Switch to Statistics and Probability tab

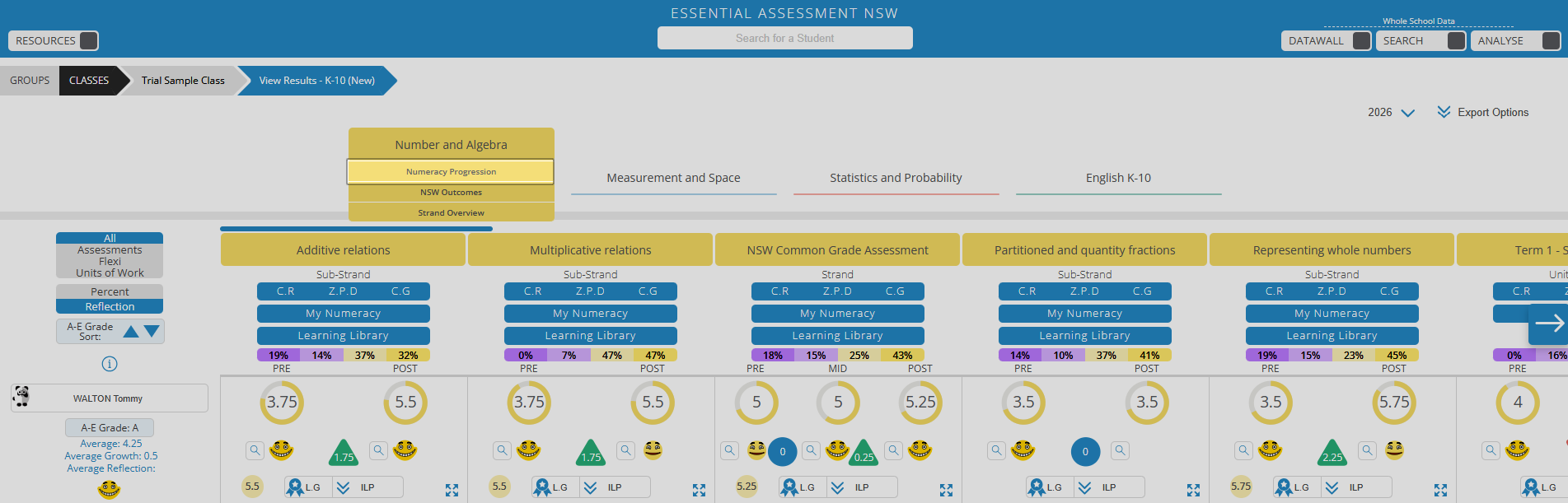[896, 178]
